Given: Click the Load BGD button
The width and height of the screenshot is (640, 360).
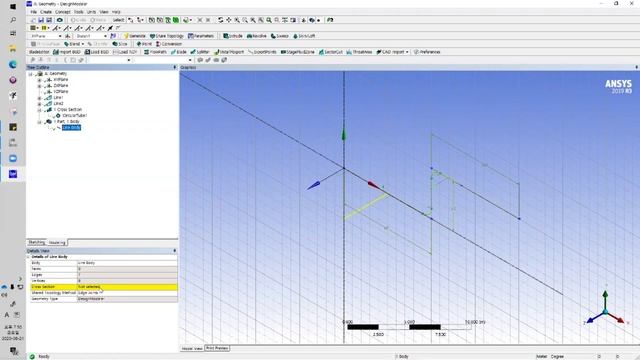Looking at the screenshot, I should (97, 52).
